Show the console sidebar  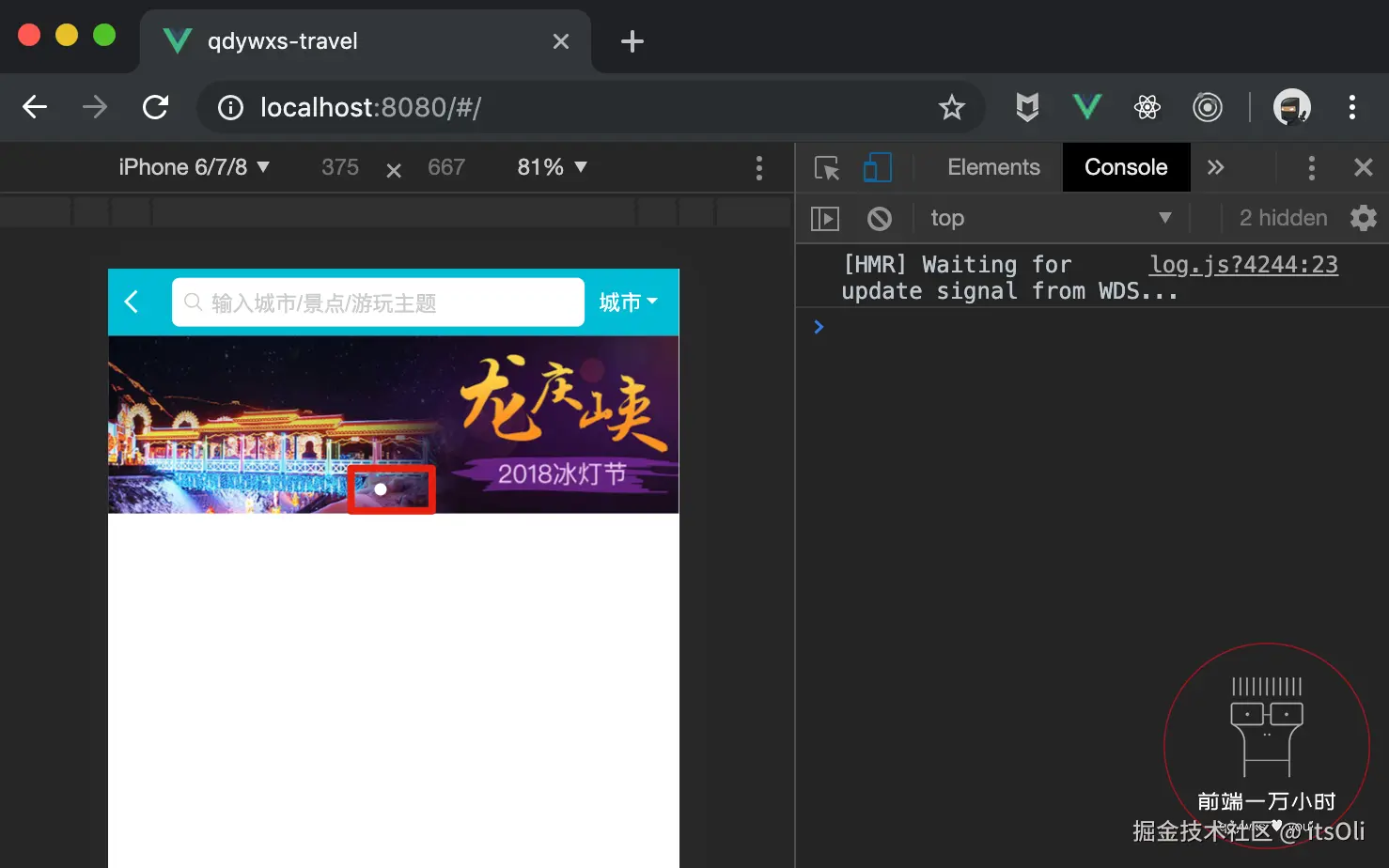824,219
